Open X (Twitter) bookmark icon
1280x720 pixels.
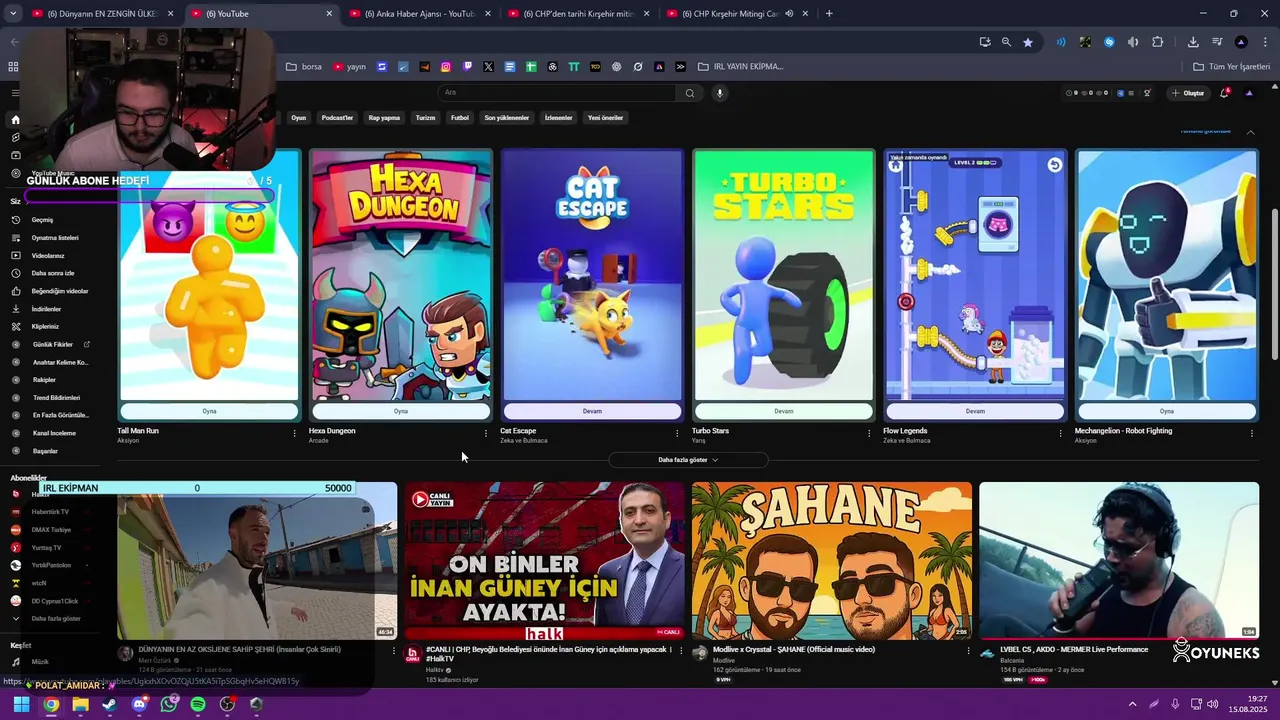point(488,67)
